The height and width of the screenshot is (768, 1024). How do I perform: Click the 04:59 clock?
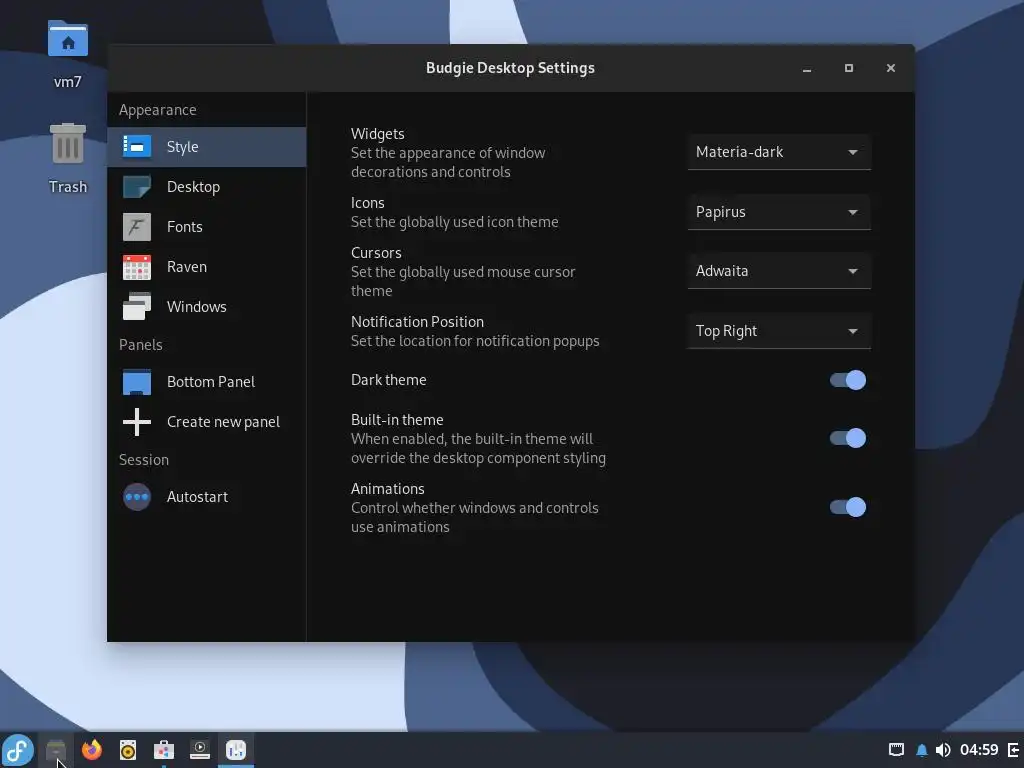tap(979, 750)
